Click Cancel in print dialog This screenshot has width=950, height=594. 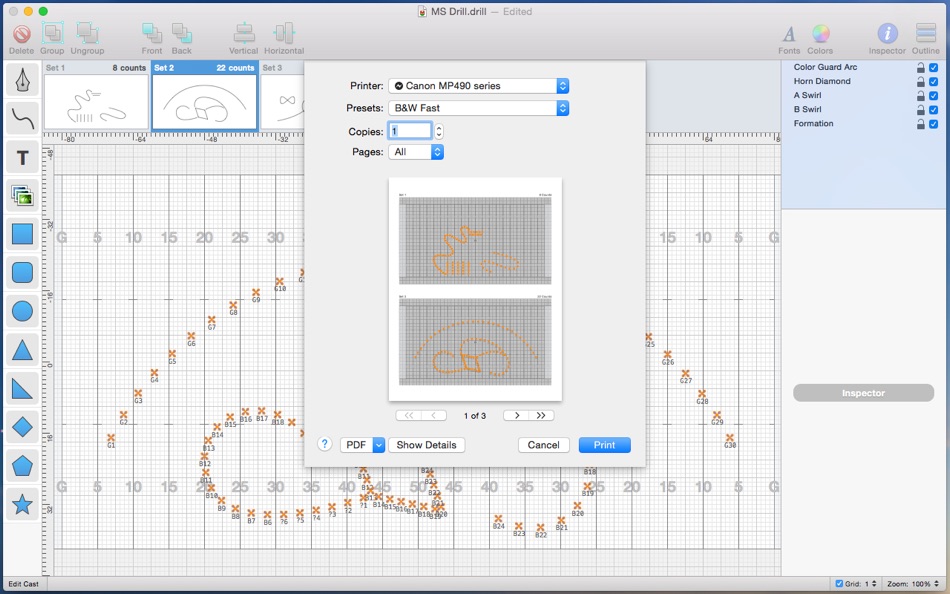point(543,445)
